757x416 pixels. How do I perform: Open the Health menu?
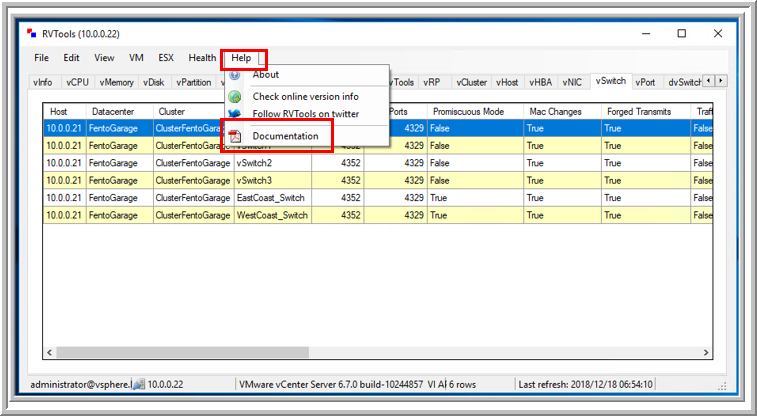pos(202,58)
